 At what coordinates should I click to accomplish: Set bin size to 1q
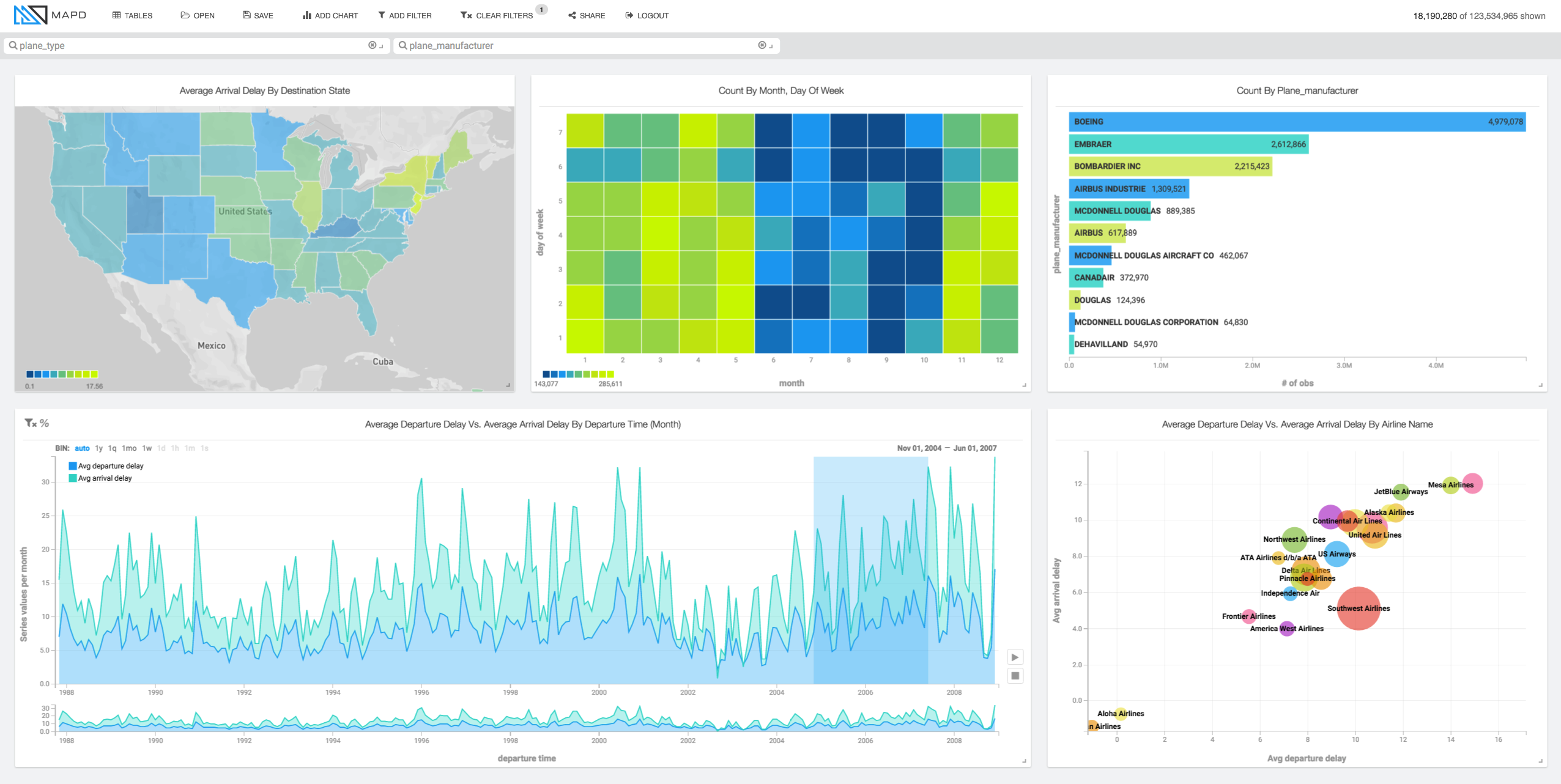click(x=112, y=448)
